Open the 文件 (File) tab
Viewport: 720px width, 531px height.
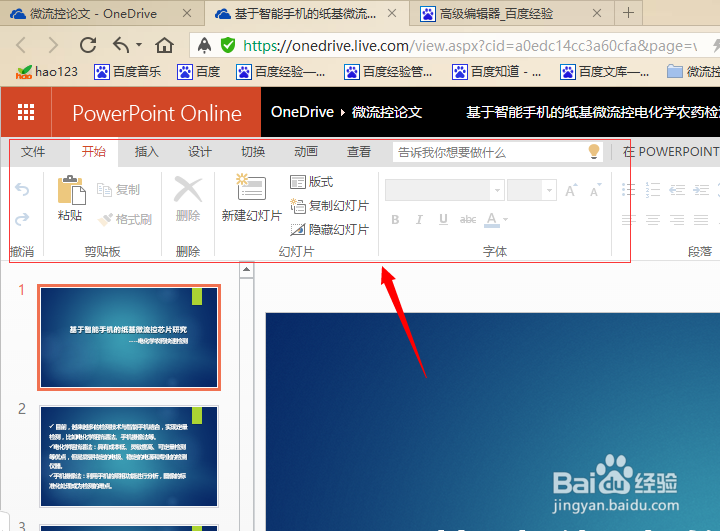[33, 152]
